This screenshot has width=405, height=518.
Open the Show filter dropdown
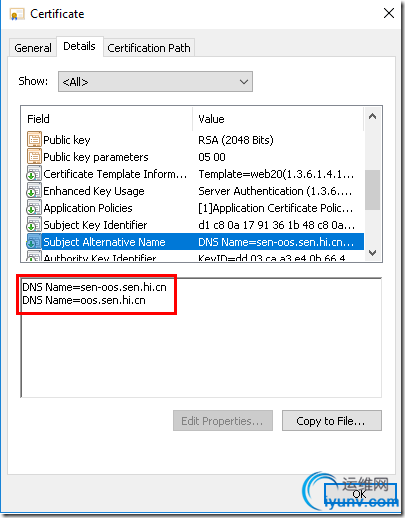[x=155, y=82]
